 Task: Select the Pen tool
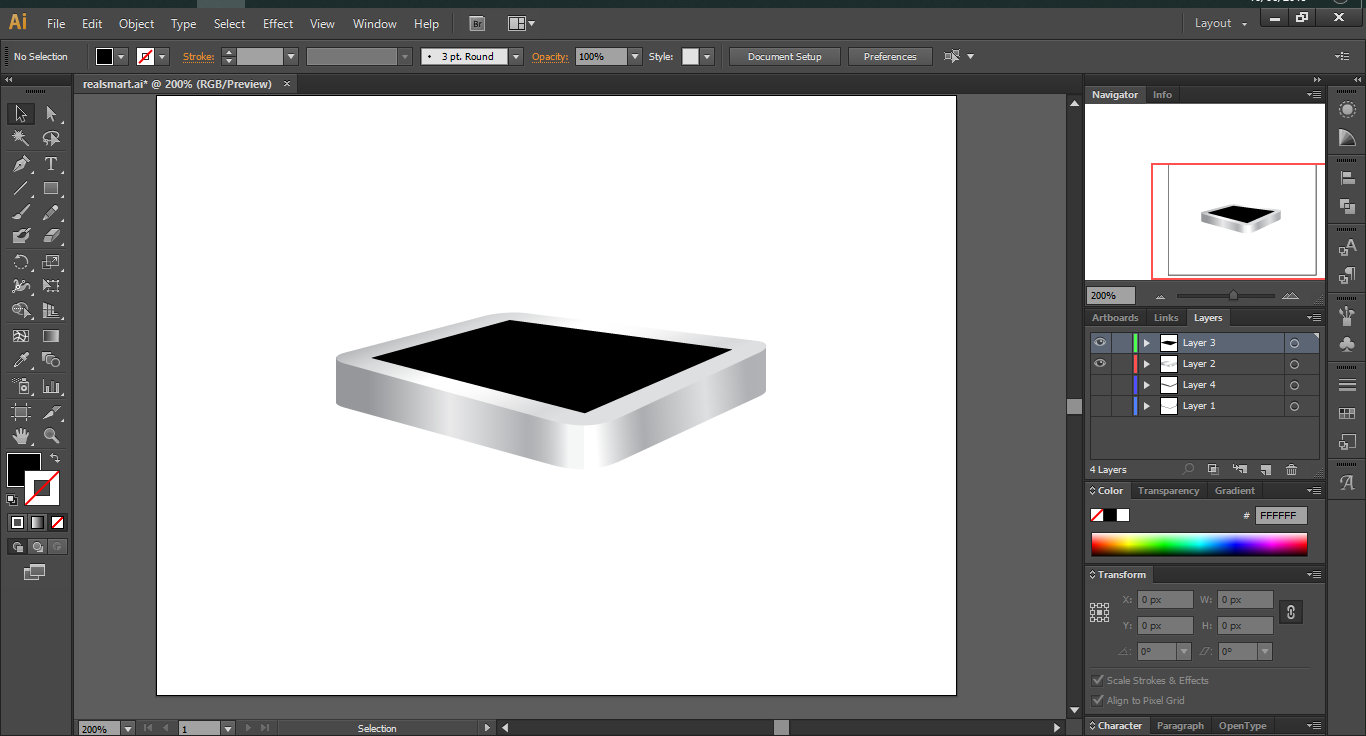[x=20, y=164]
